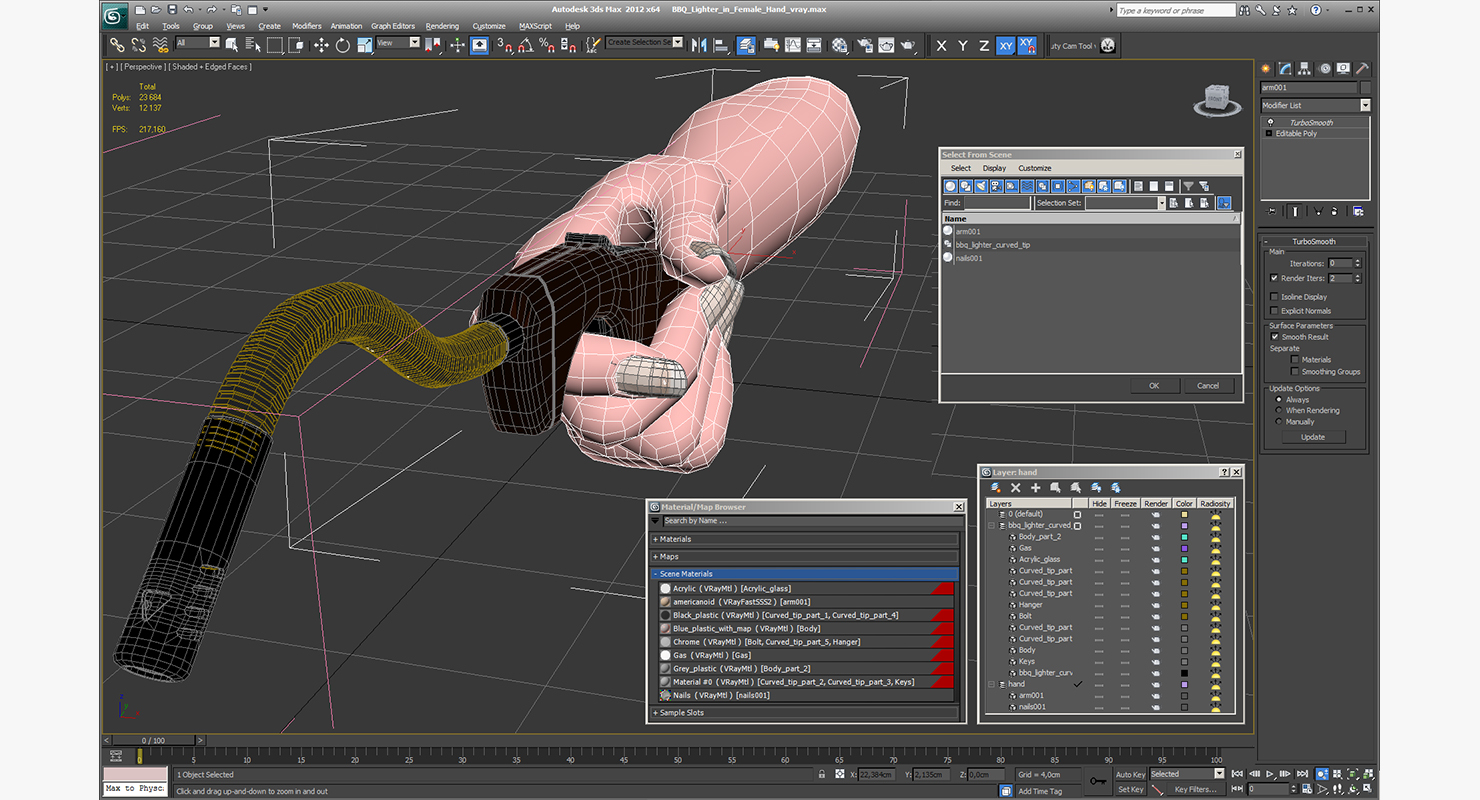Toggle the Smooth Result checkbox
Image resolution: width=1480 pixels, height=800 pixels.
1275,337
